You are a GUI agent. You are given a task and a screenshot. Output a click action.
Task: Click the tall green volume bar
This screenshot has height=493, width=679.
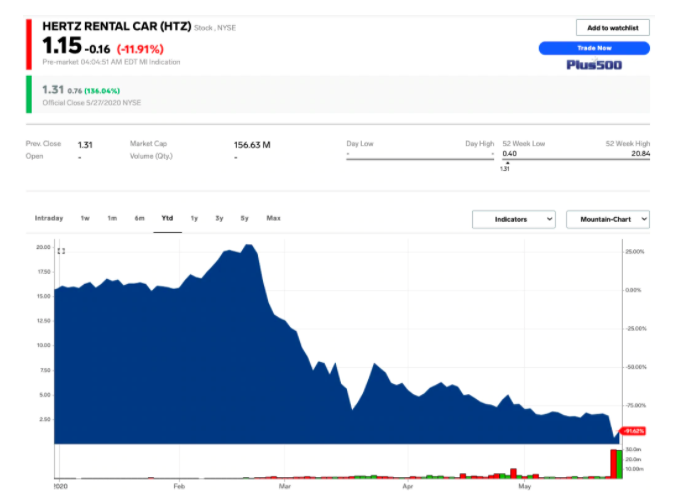(619, 464)
